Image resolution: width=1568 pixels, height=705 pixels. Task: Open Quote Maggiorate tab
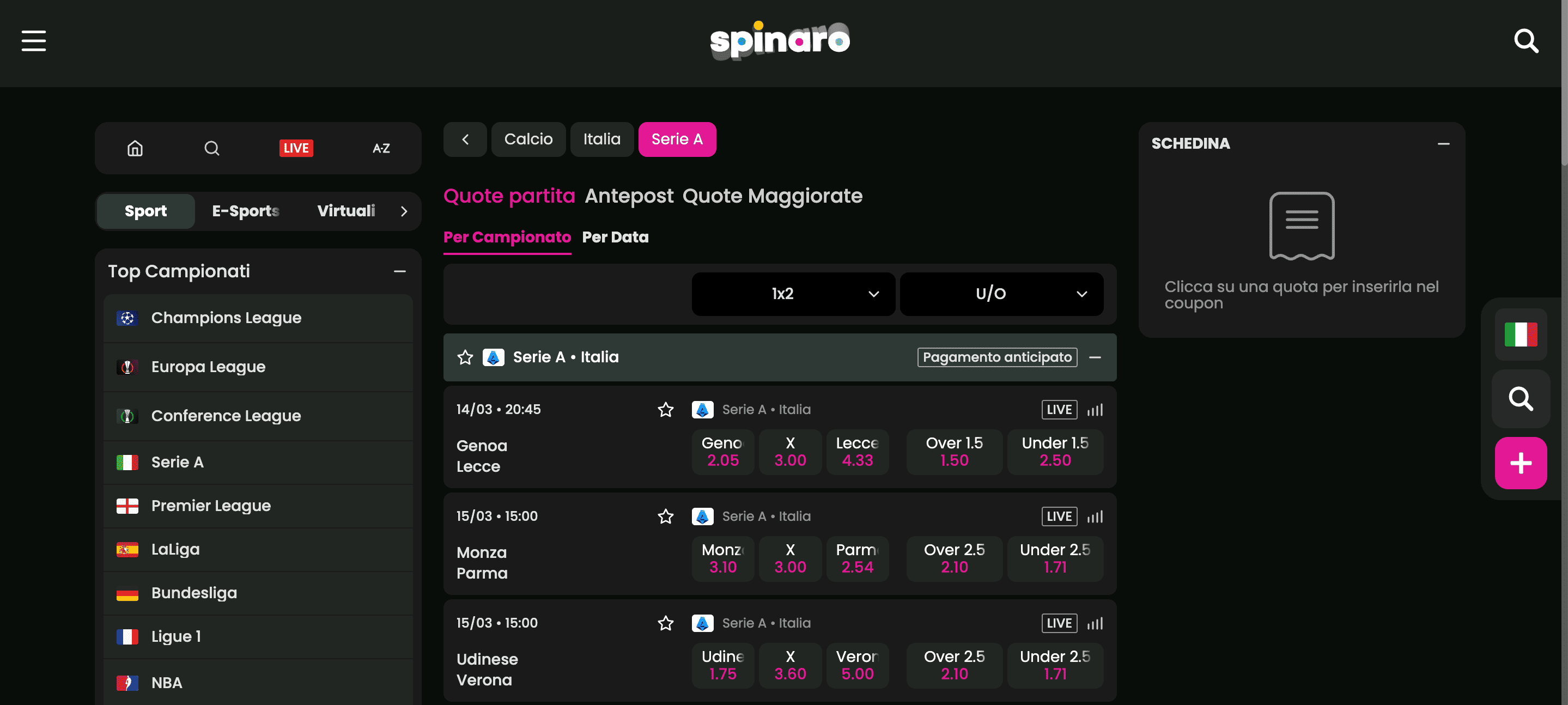point(772,196)
